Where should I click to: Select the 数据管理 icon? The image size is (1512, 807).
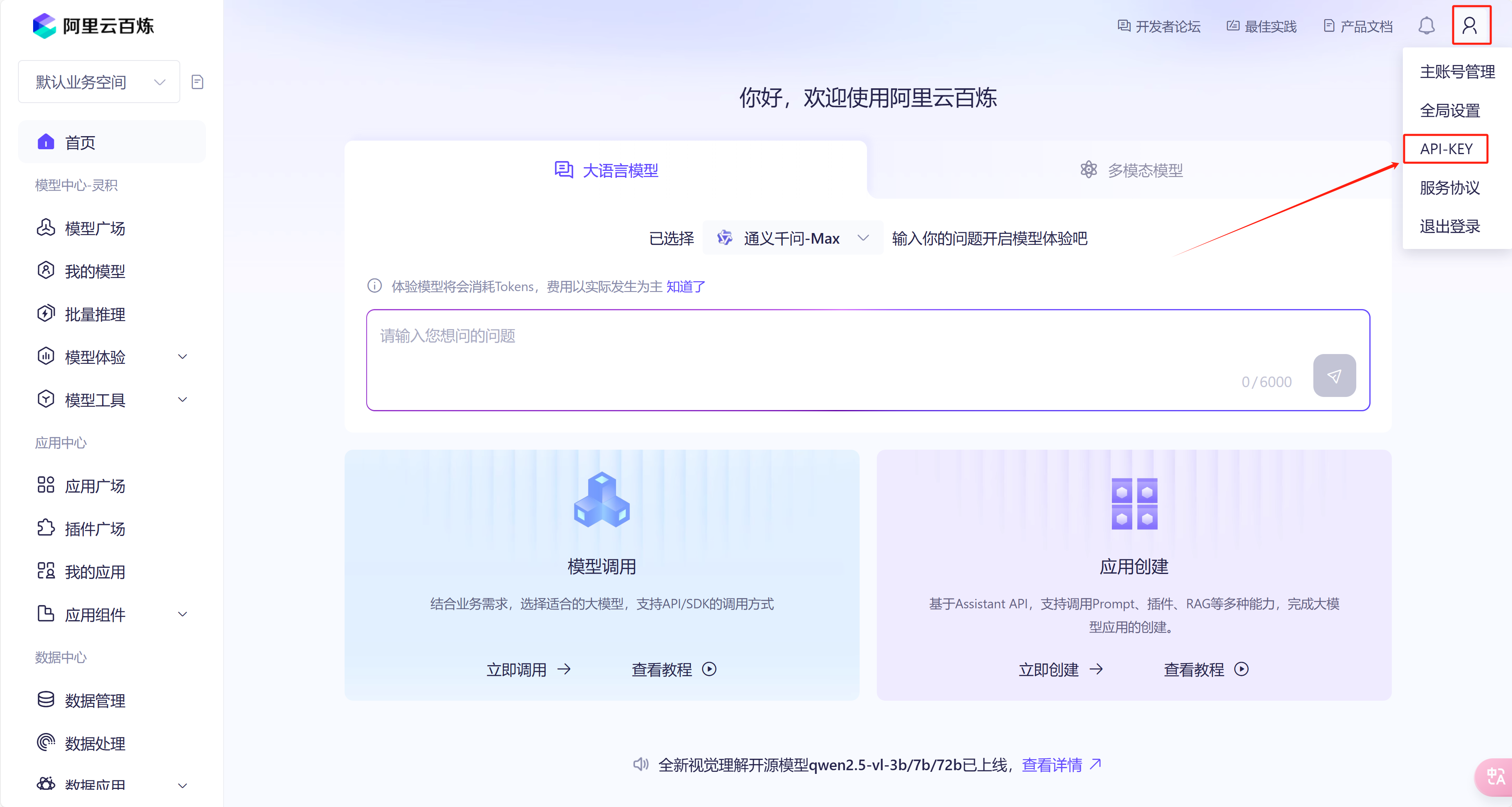coord(46,699)
